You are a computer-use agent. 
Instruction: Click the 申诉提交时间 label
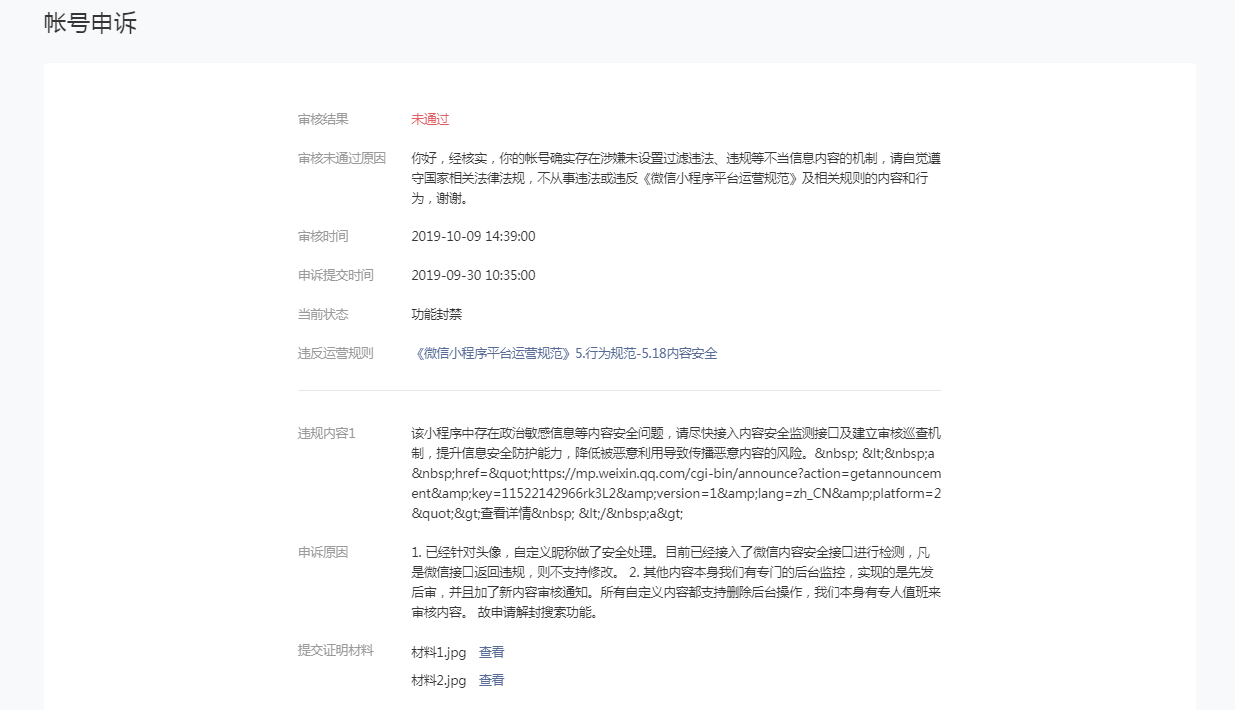(336, 275)
